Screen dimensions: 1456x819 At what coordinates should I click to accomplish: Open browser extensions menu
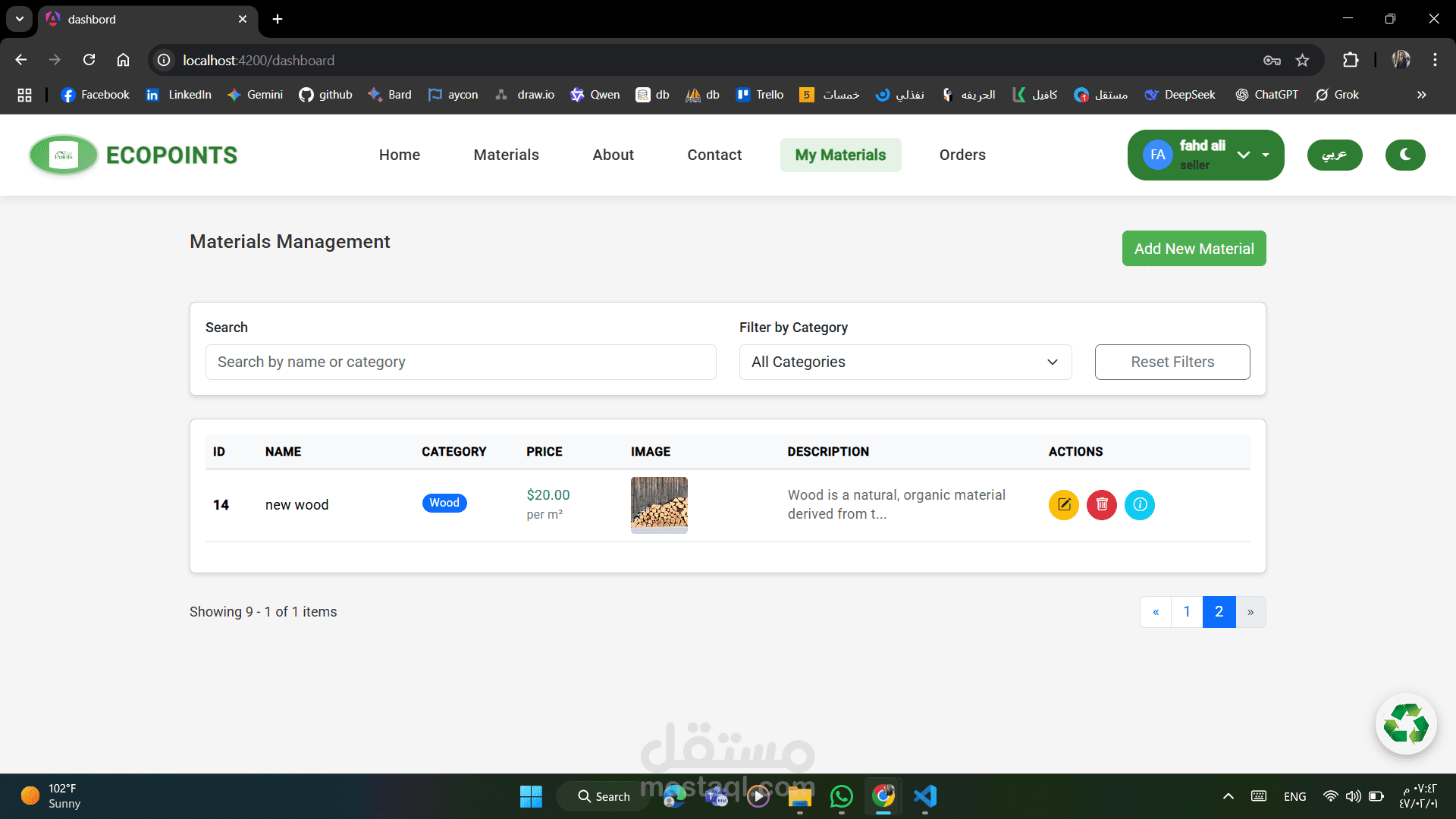[1351, 60]
